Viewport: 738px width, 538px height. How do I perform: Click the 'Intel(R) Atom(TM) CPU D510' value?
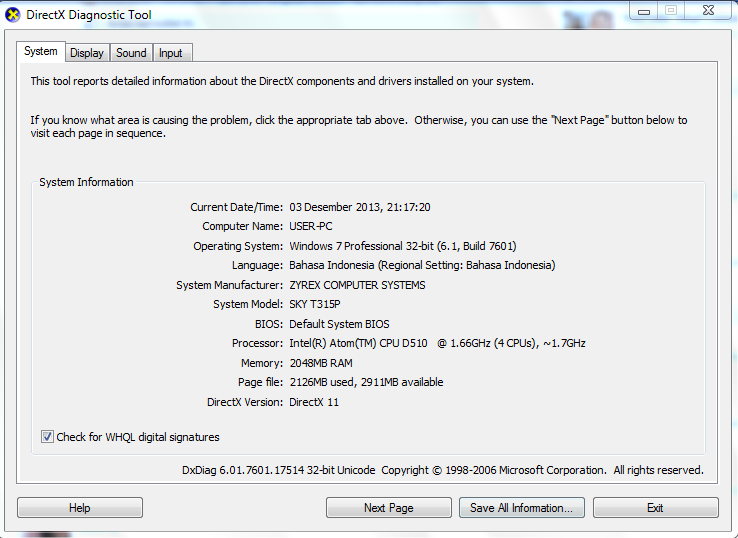coord(358,344)
